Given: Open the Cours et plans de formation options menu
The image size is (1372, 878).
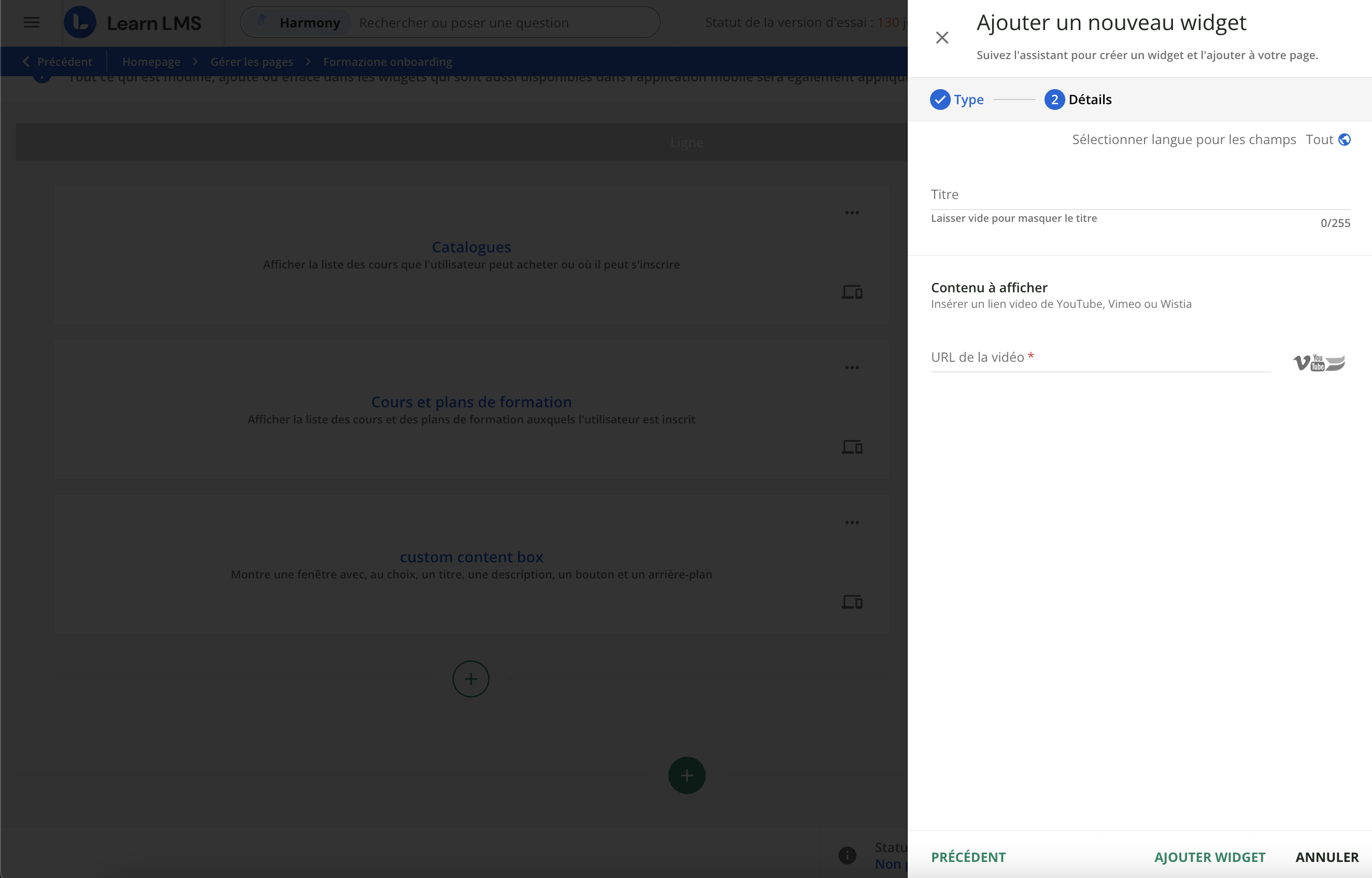Looking at the screenshot, I should 852,368.
